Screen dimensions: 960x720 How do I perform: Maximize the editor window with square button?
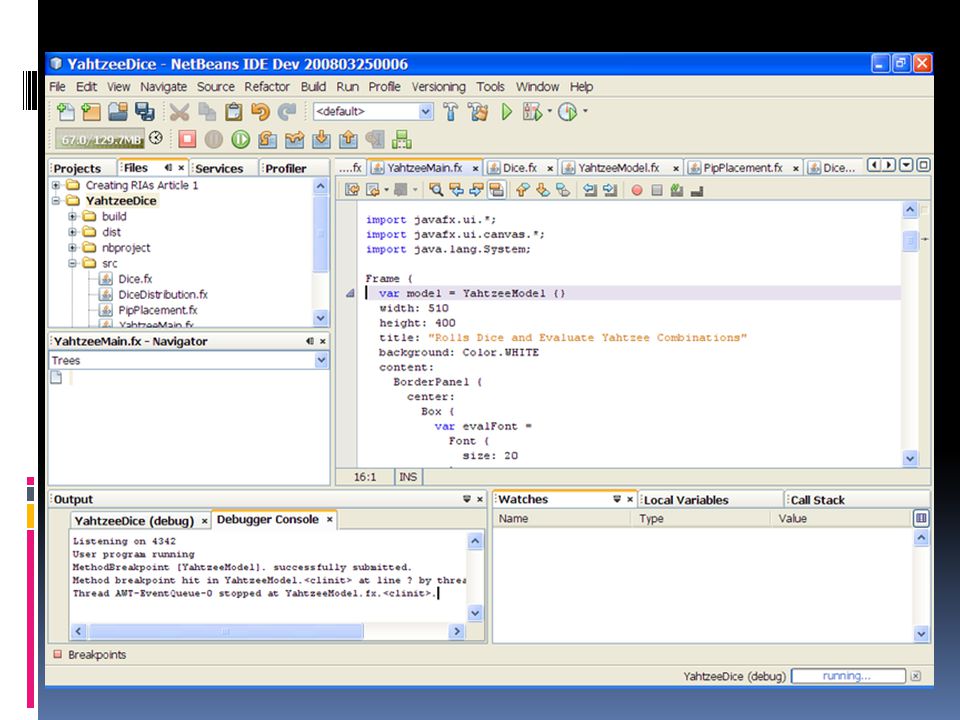coord(923,165)
